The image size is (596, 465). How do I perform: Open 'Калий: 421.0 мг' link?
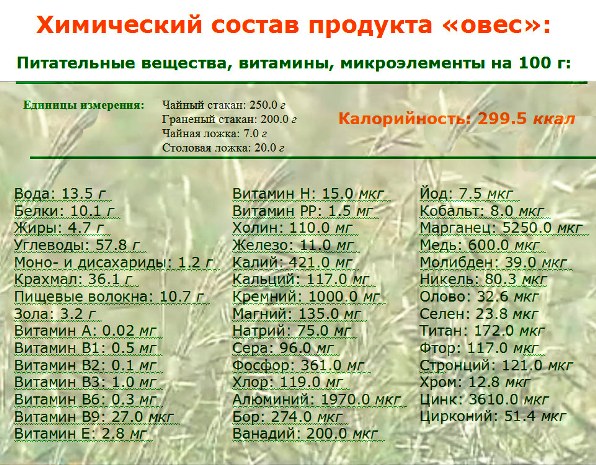(x=293, y=262)
